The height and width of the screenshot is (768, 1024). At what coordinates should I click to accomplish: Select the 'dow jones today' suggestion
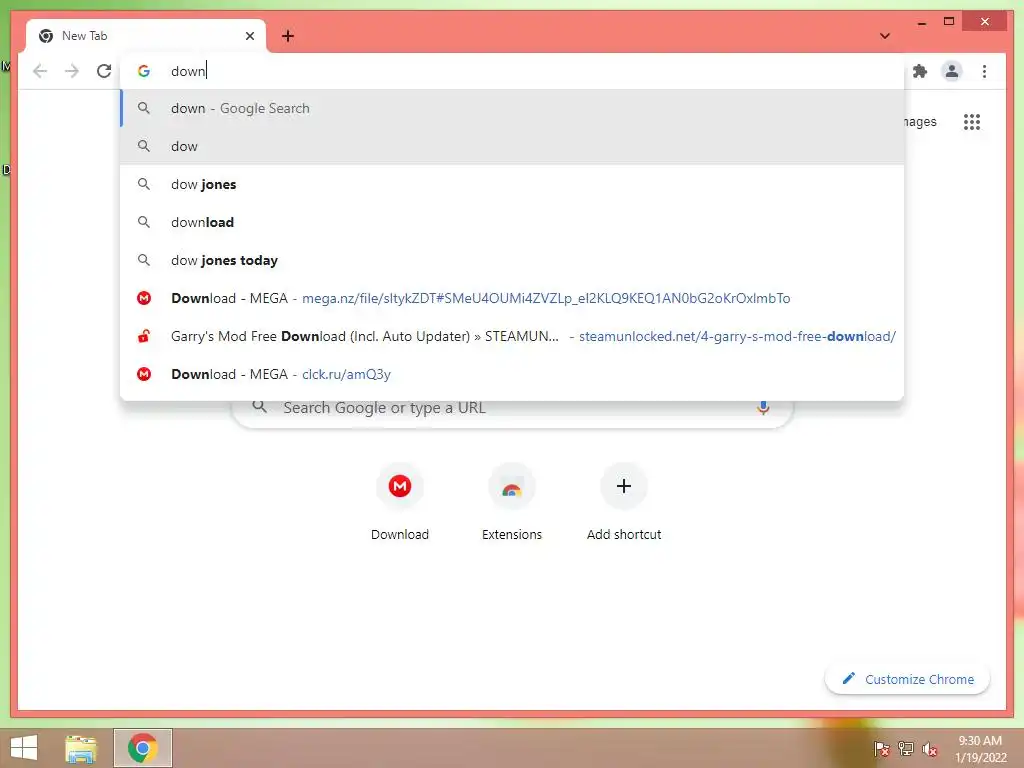(x=512, y=260)
